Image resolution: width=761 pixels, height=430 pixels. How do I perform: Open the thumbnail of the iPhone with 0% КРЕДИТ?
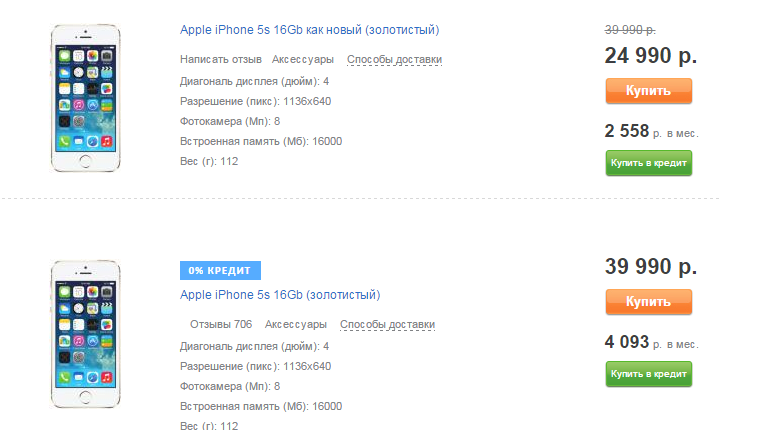point(85,334)
